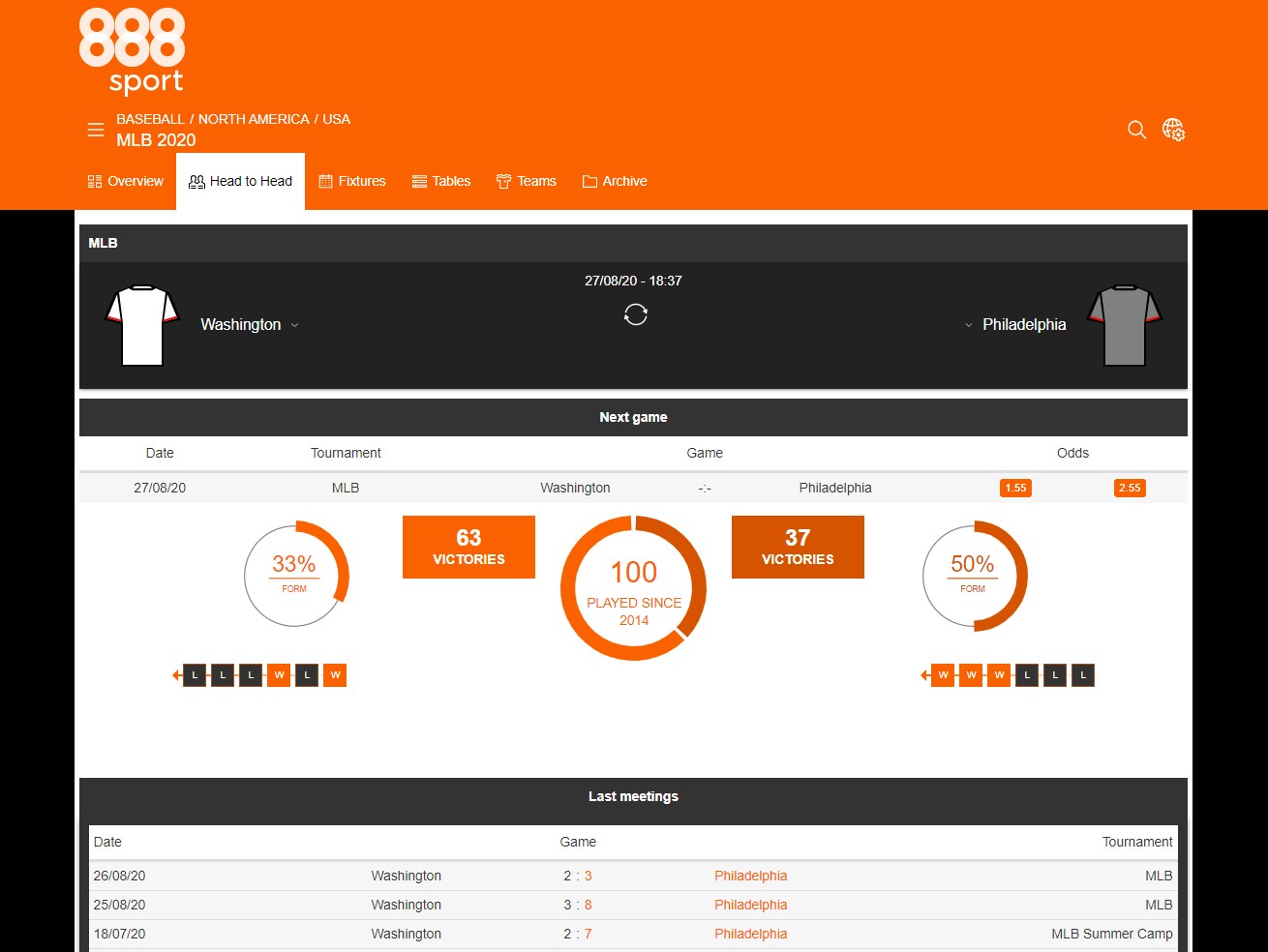This screenshot has width=1268, height=952.
Task: Click the 1.55 odds button
Action: pos(1015,488)
